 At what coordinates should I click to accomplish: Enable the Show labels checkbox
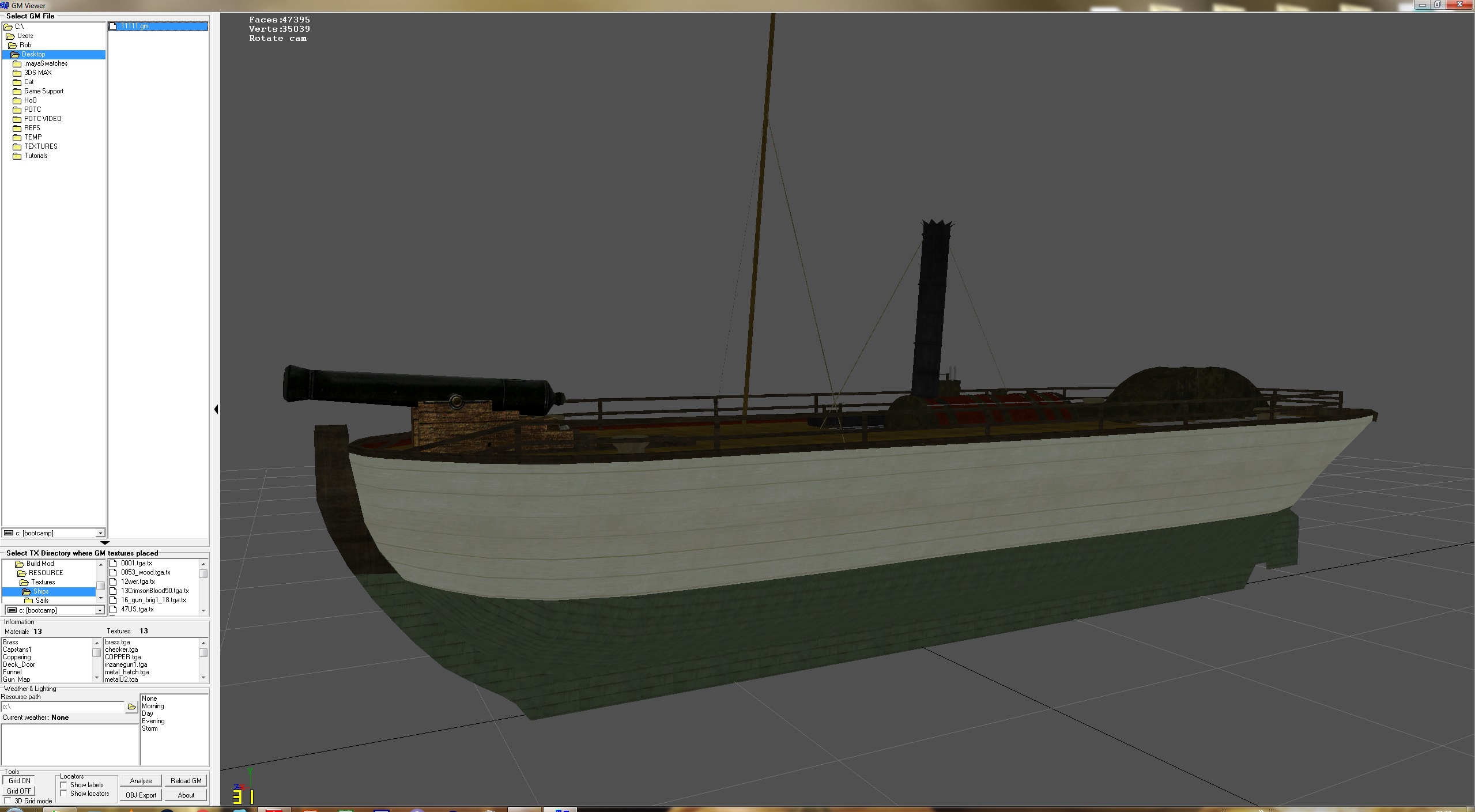[x=64, y=785]
